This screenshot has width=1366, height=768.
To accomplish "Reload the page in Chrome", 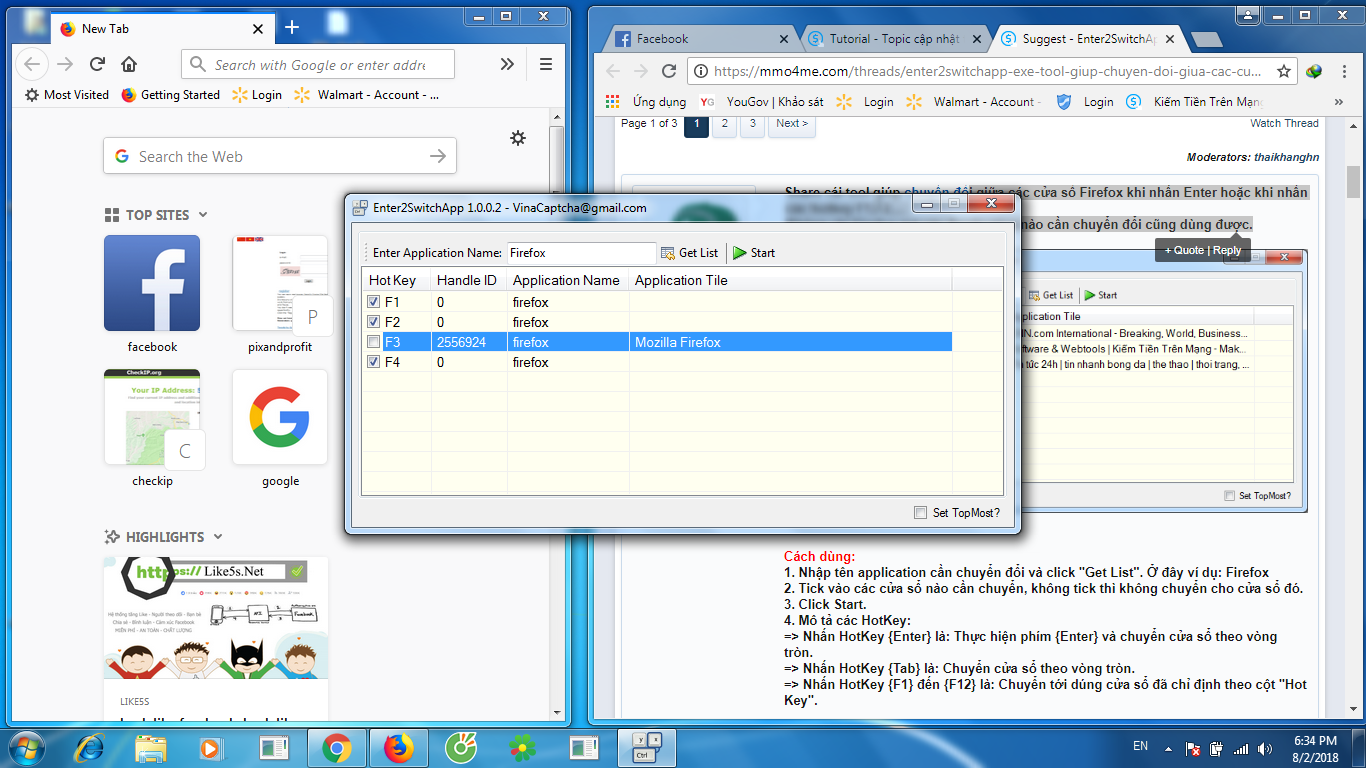I will [x=670, y=71].
